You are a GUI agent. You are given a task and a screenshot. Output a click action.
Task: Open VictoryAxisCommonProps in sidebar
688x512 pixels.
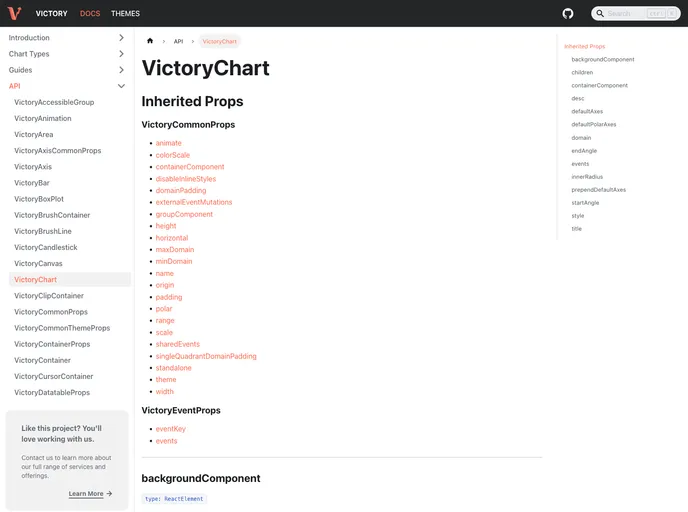coord(57,150)
